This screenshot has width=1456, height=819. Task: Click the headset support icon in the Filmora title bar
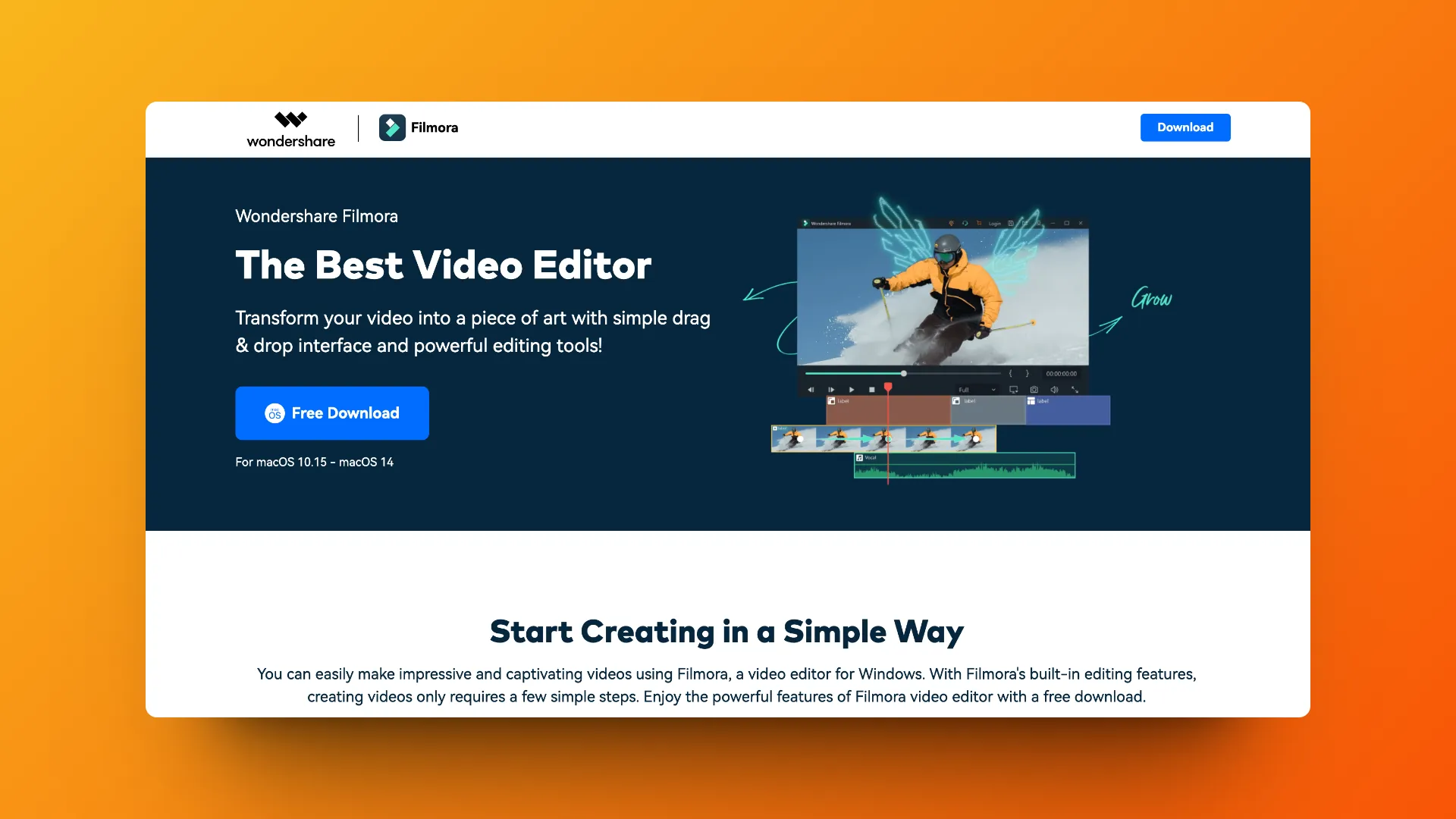[965, 223]
